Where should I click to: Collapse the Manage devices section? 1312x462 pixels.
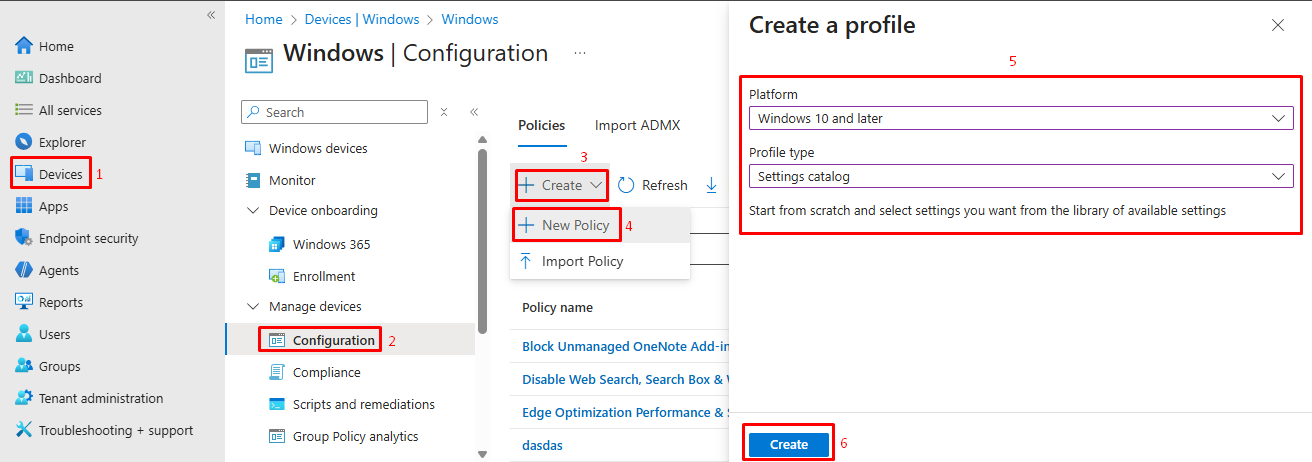click(252, 307)
